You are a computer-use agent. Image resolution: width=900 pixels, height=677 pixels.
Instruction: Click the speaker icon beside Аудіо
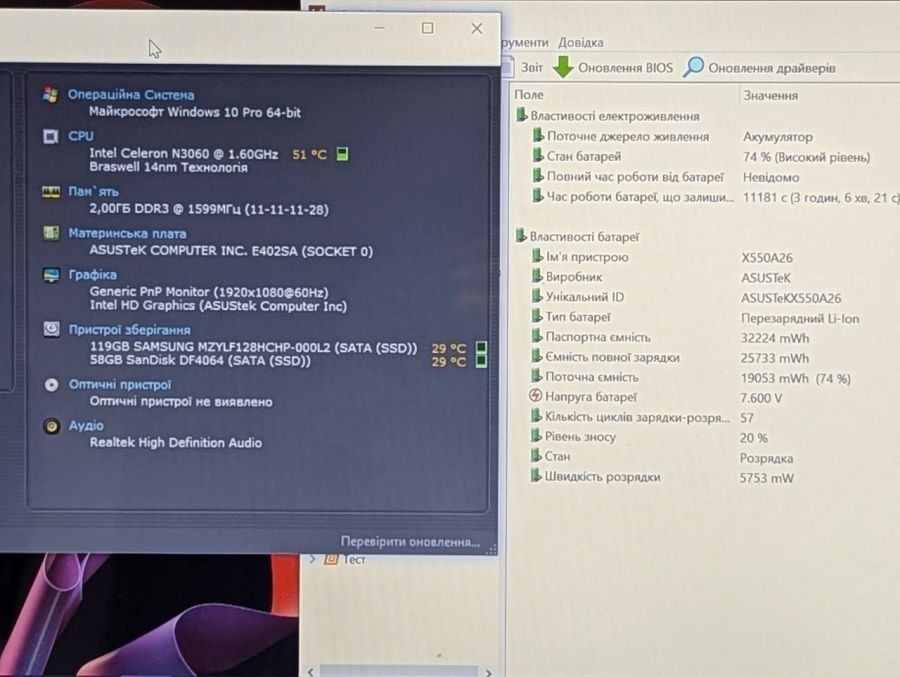click(x=52, y=426)
